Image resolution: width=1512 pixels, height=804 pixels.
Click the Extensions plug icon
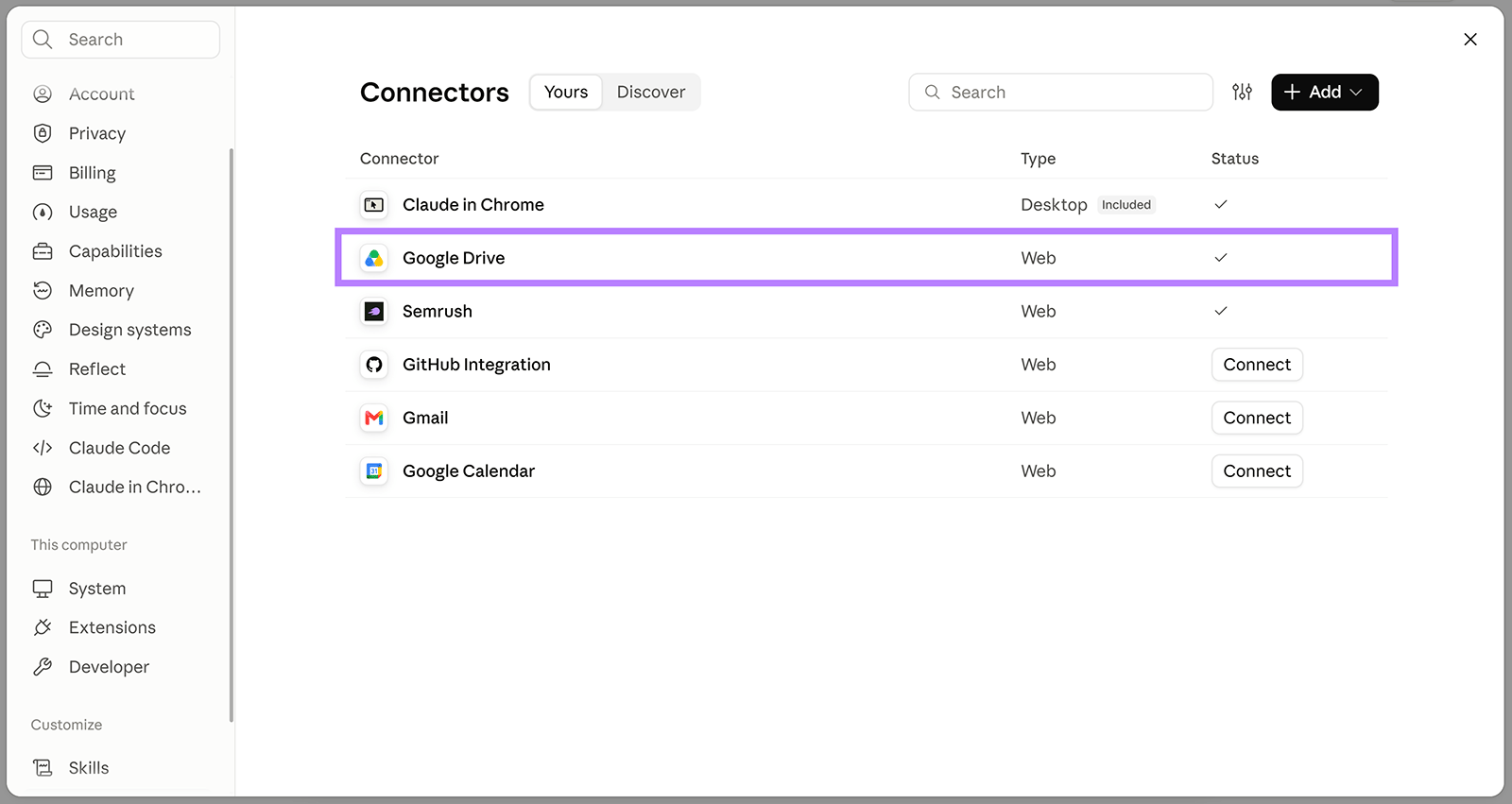point(43,627)
